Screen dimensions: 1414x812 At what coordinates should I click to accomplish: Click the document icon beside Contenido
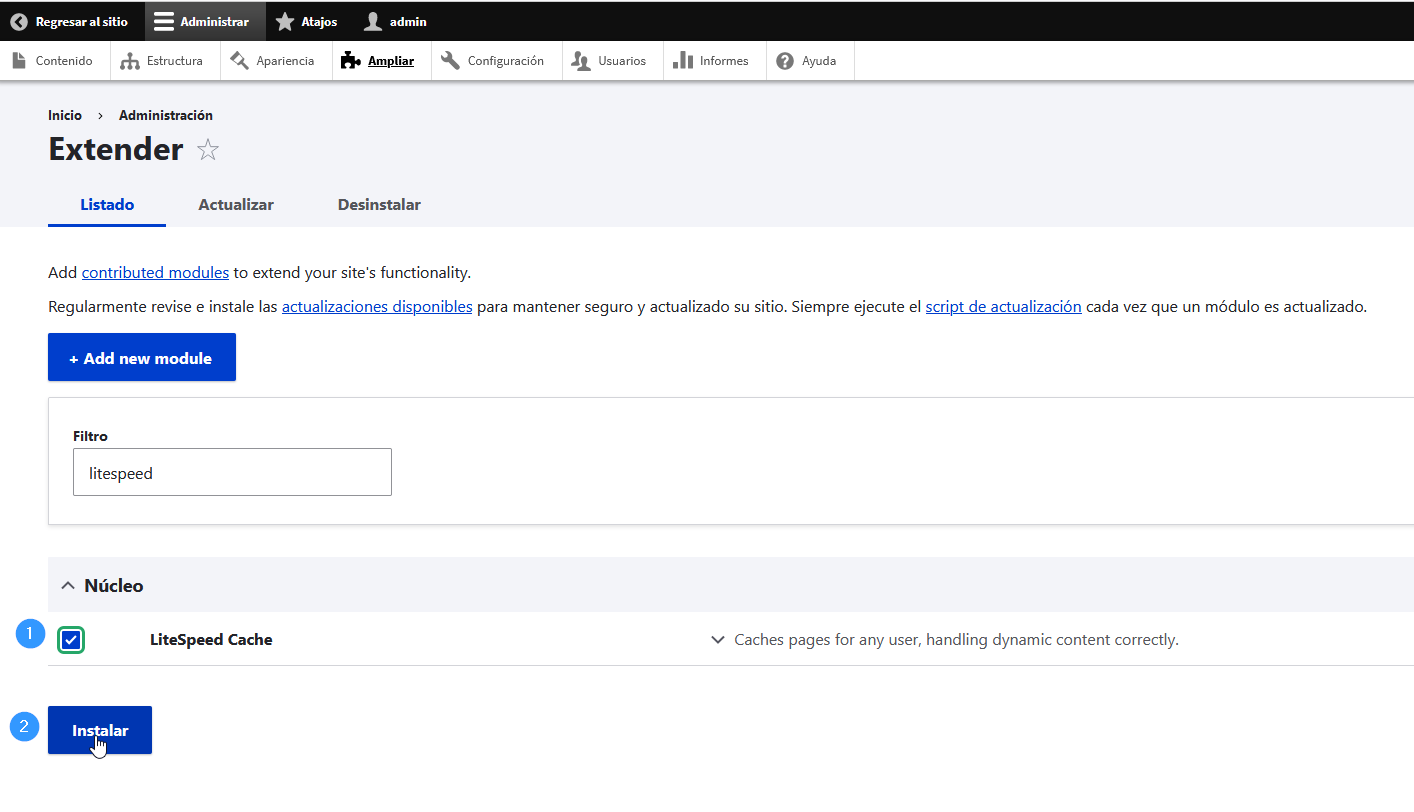(19, 61)
